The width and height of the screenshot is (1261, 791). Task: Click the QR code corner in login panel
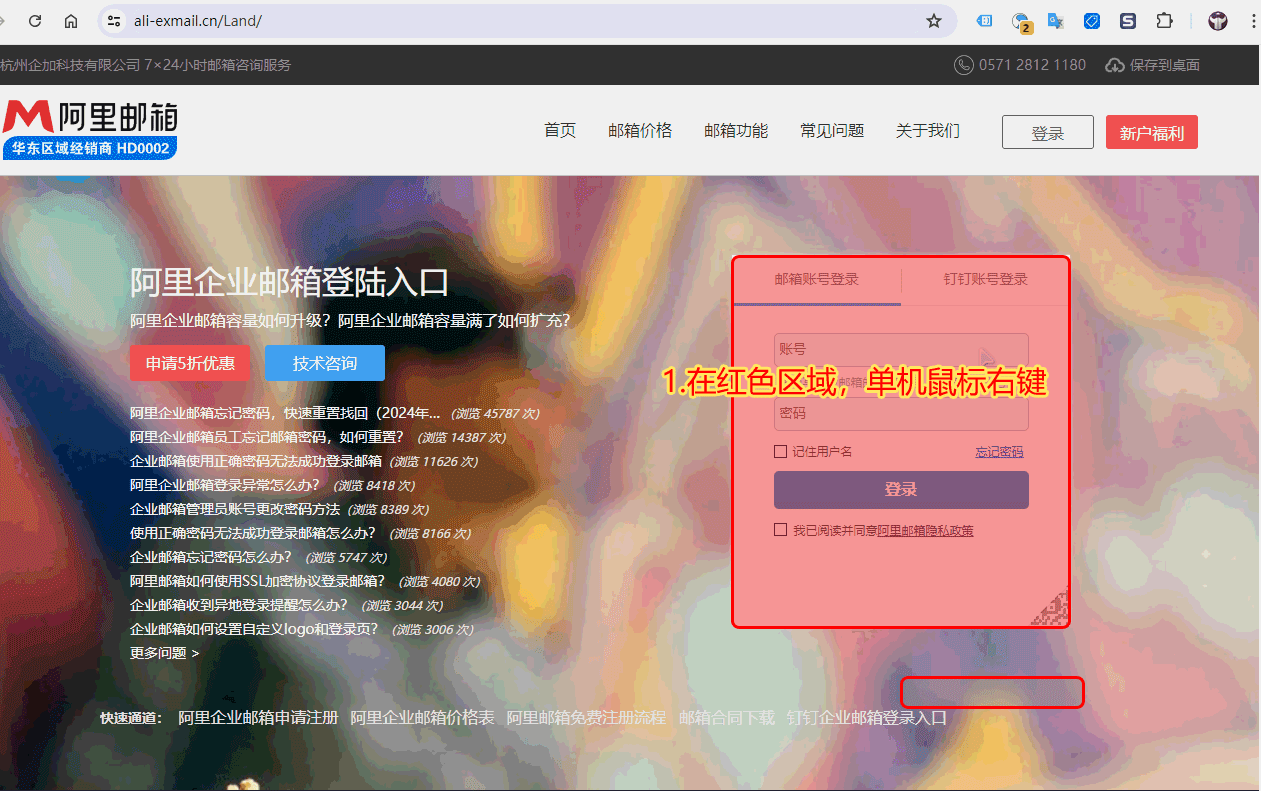[x=1050, y=606]
